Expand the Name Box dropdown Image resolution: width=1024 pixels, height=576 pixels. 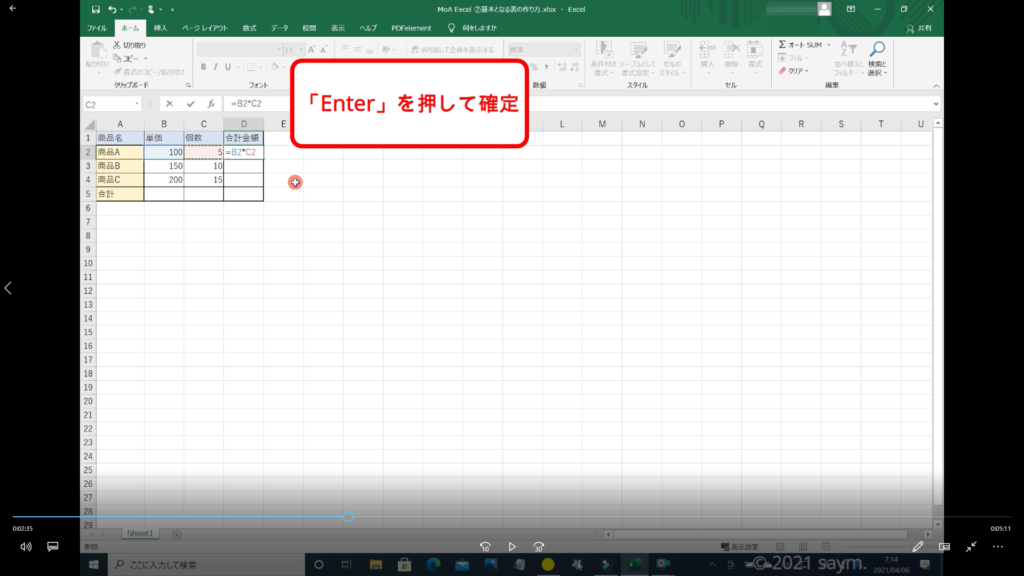coord(136,104)
